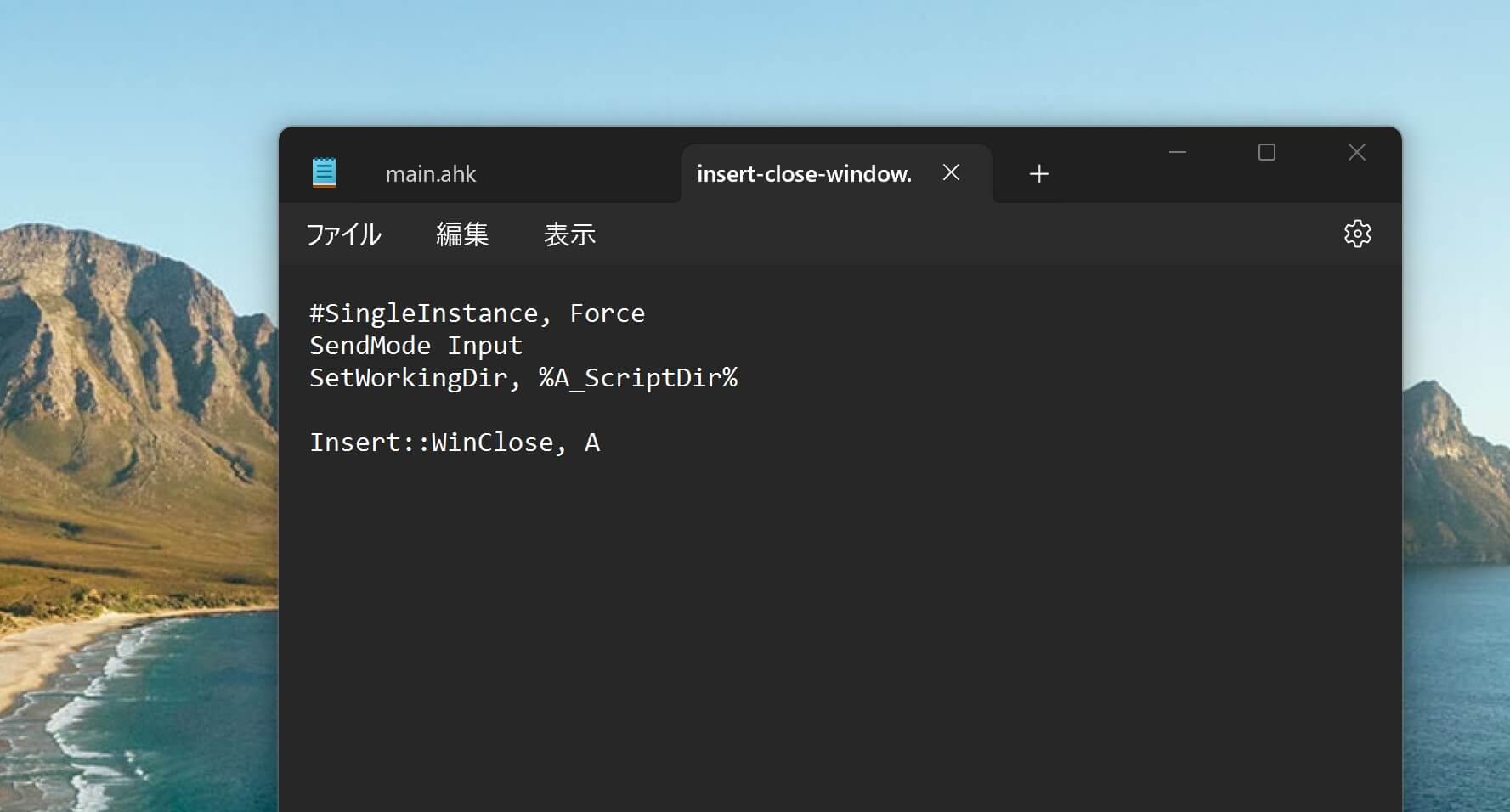Switch to the main.ahk tab
Screen dimensions: 1510x812
coord(431,174)
